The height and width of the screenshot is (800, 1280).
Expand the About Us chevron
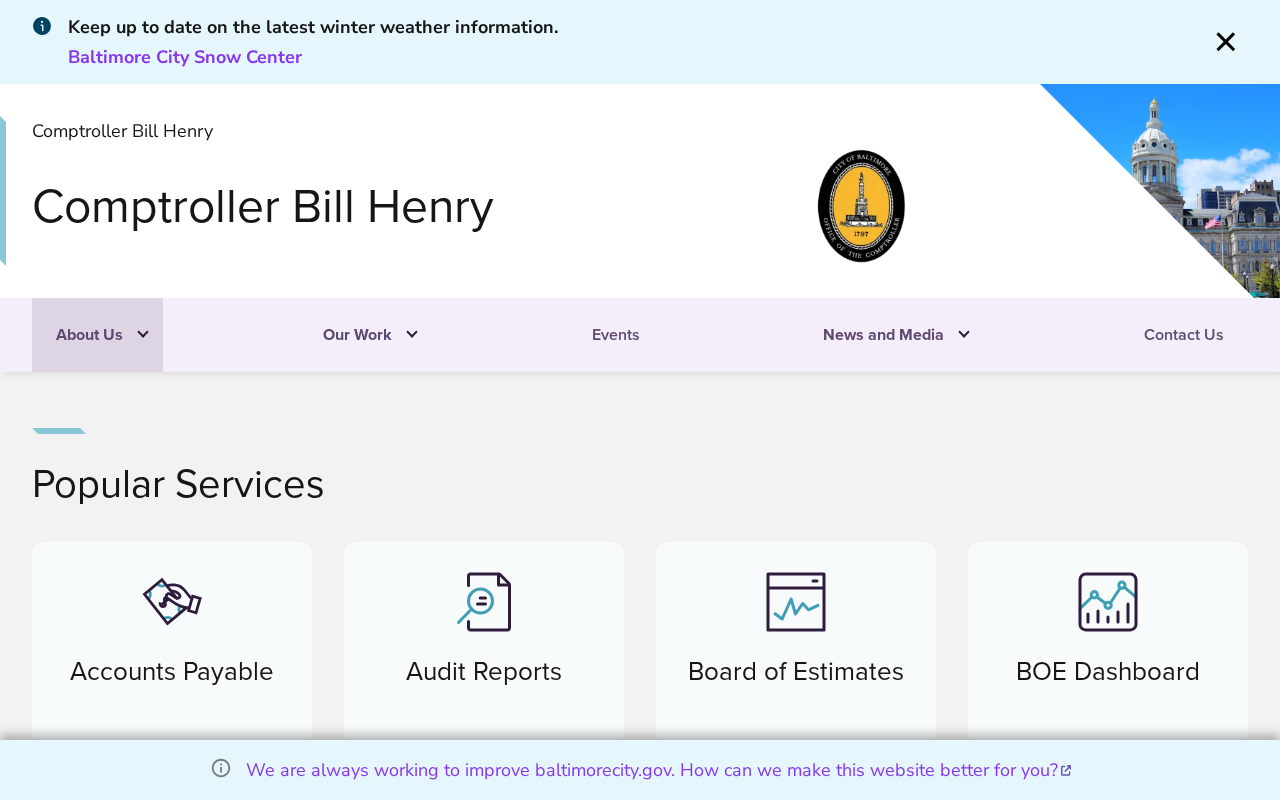point(143,335)
